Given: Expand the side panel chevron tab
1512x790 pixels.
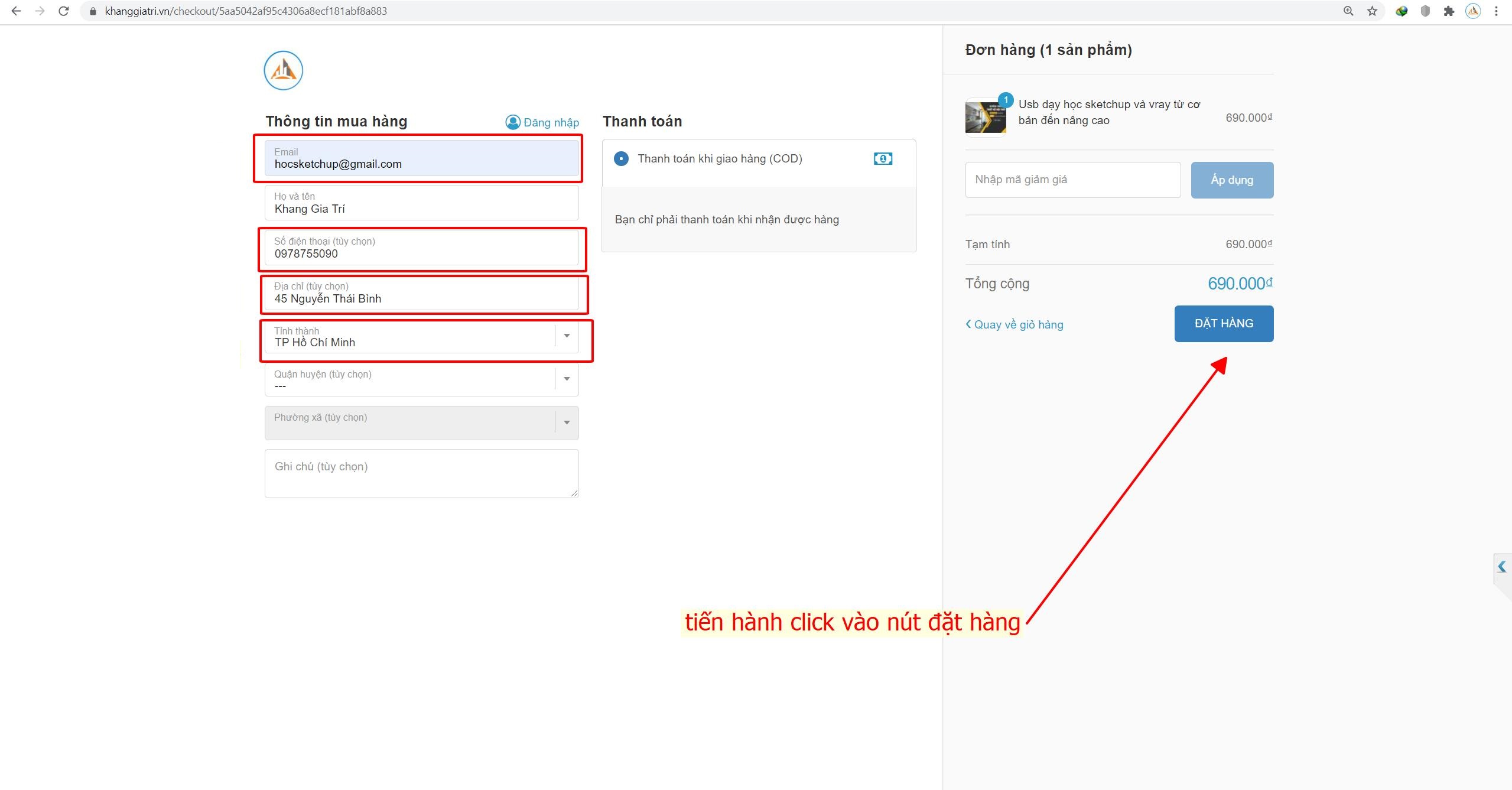Looking at the screenshot, I should click(x=1501, y=567).
